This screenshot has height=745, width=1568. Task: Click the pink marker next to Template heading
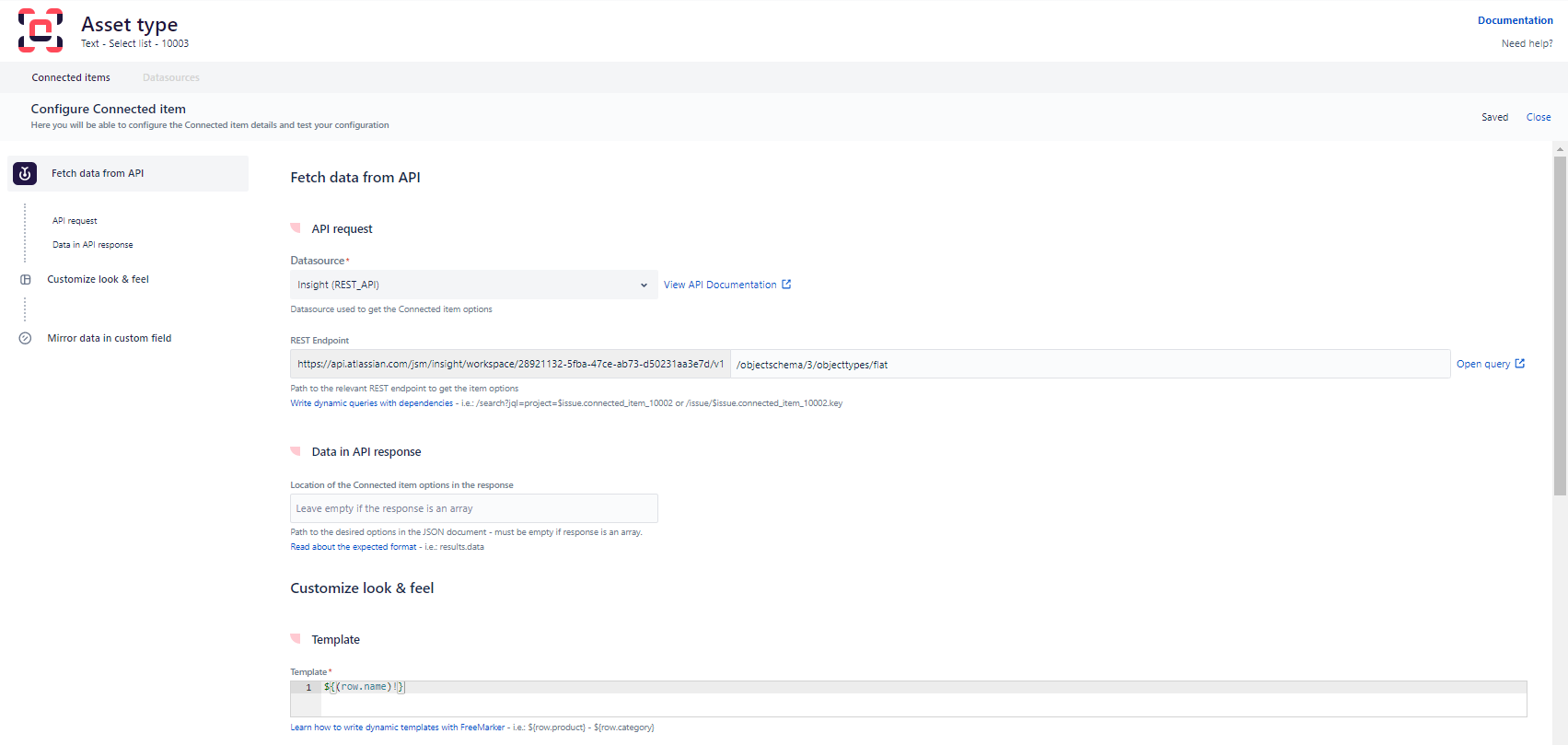point(296,638)
